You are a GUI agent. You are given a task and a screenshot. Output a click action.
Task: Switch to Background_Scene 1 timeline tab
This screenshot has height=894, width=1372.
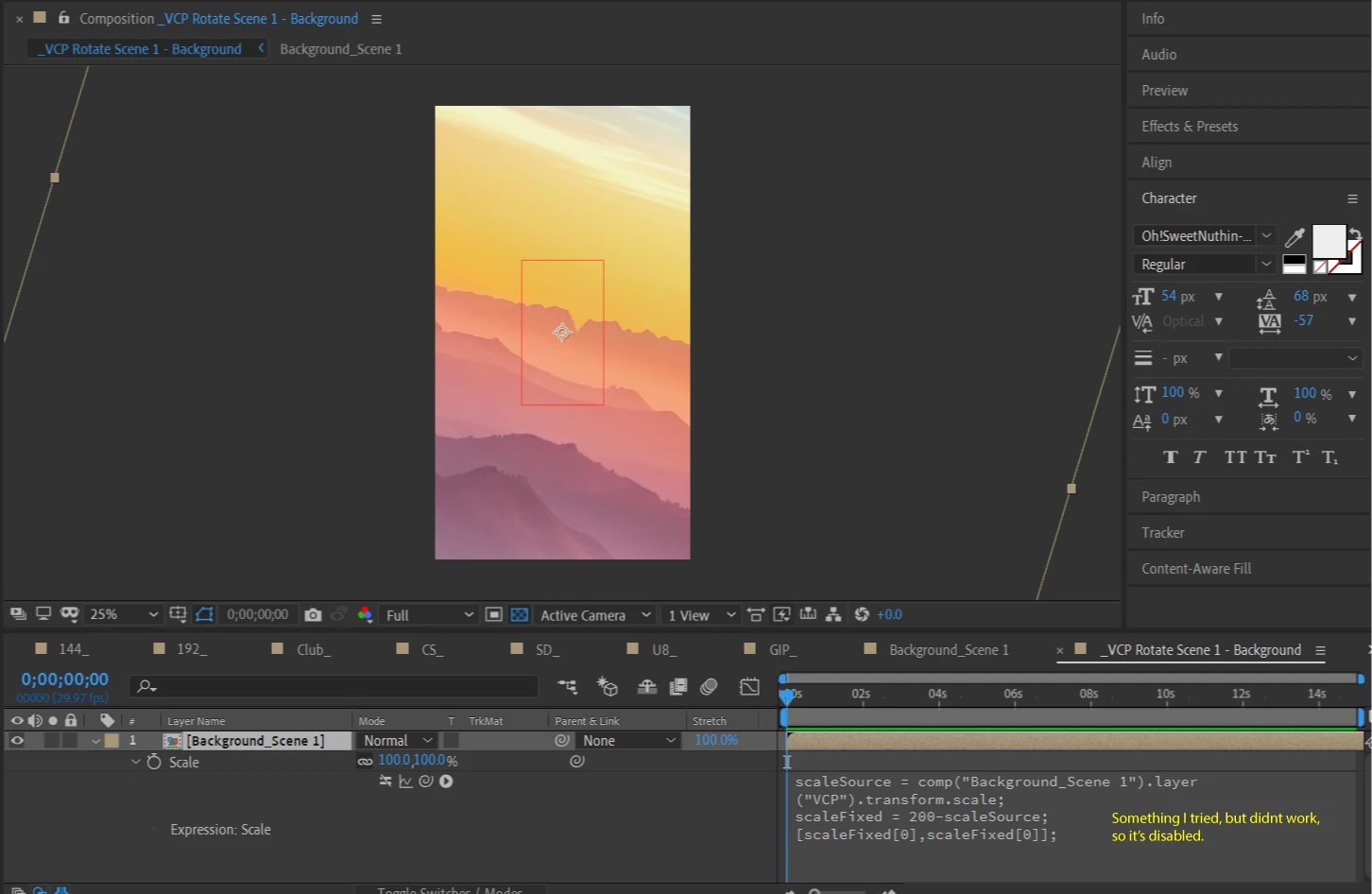point(948,650)
